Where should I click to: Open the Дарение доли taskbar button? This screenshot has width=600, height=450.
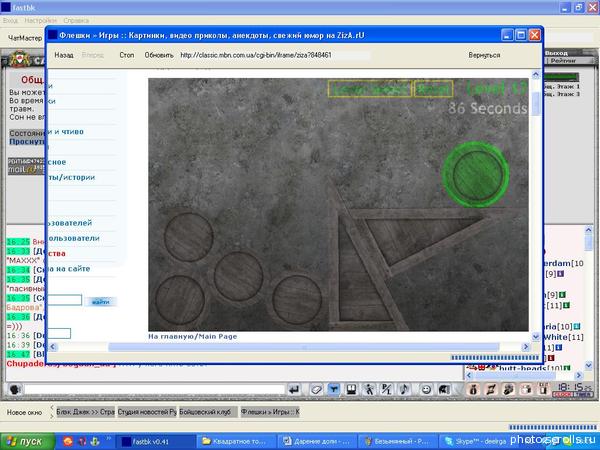(317, 442)
